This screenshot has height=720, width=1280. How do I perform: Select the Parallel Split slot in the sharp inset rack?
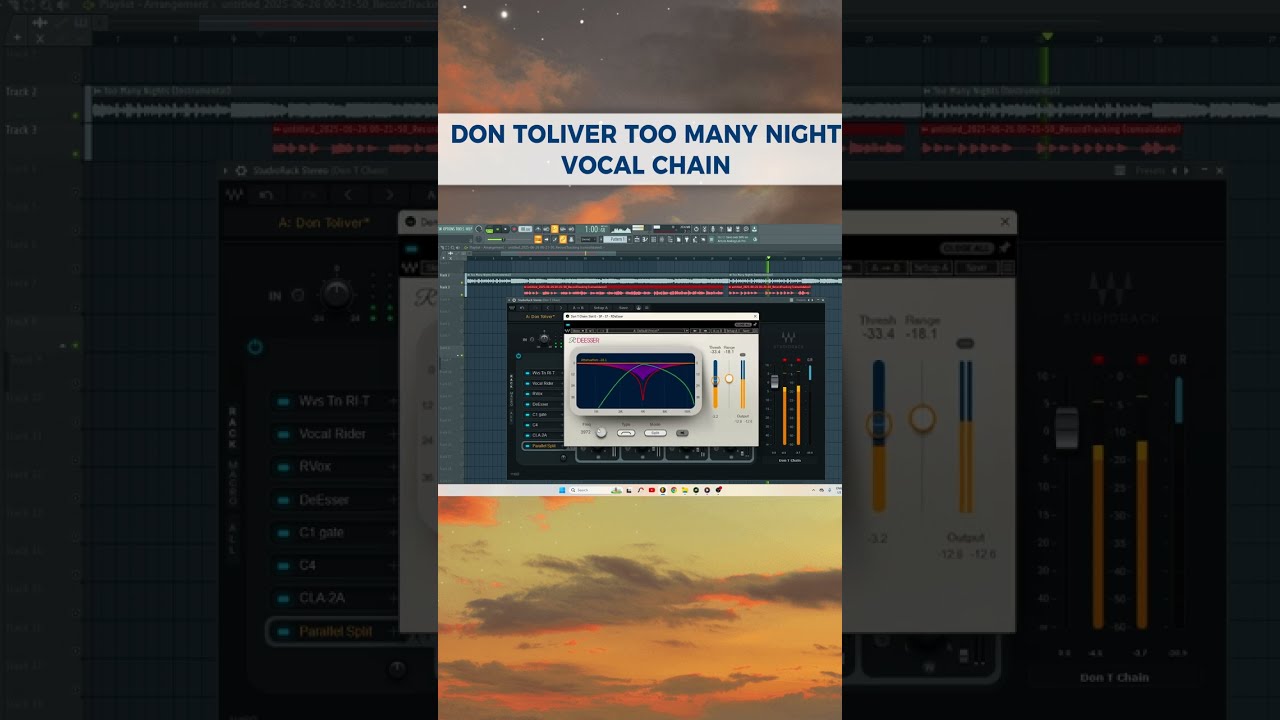pos(543,446)
